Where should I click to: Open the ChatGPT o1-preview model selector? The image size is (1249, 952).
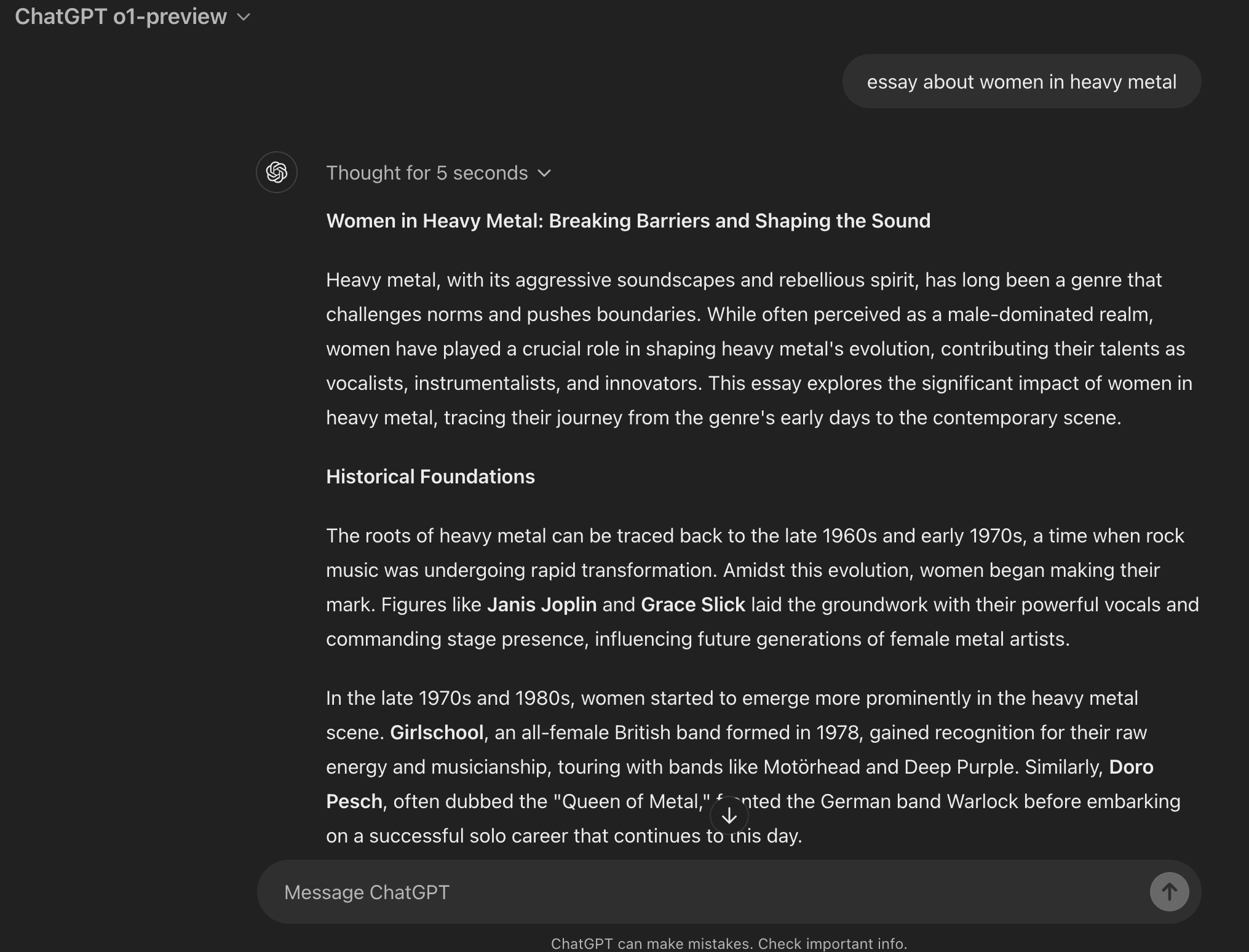(x=132, y=17)
